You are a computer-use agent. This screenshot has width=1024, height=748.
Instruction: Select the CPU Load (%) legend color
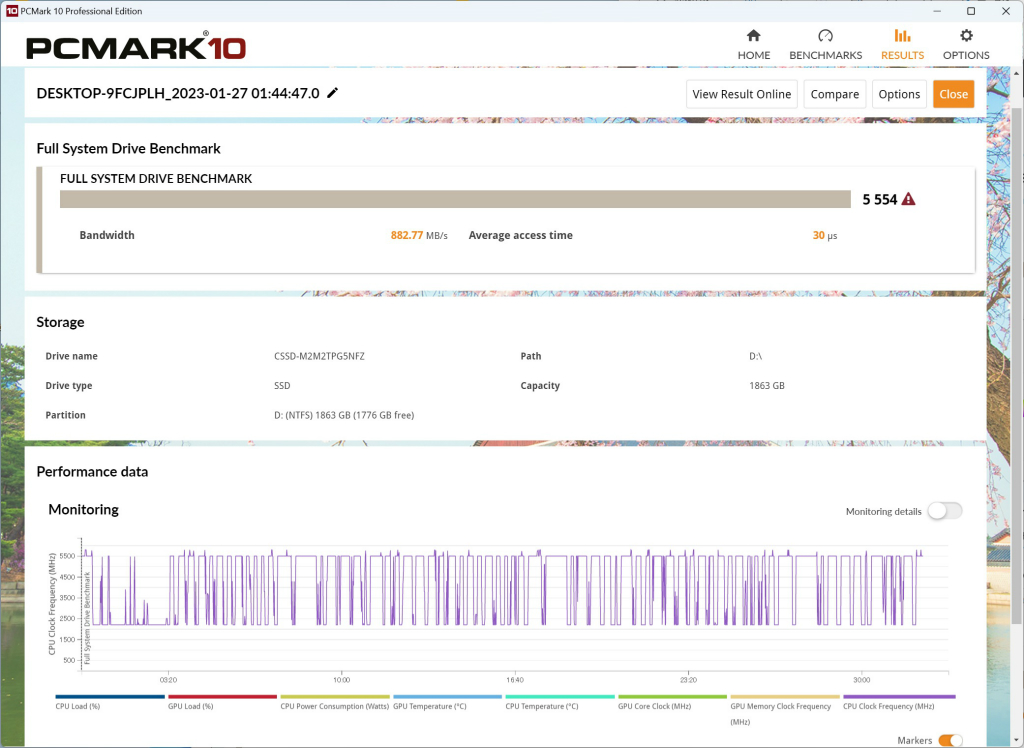[110, 696]
